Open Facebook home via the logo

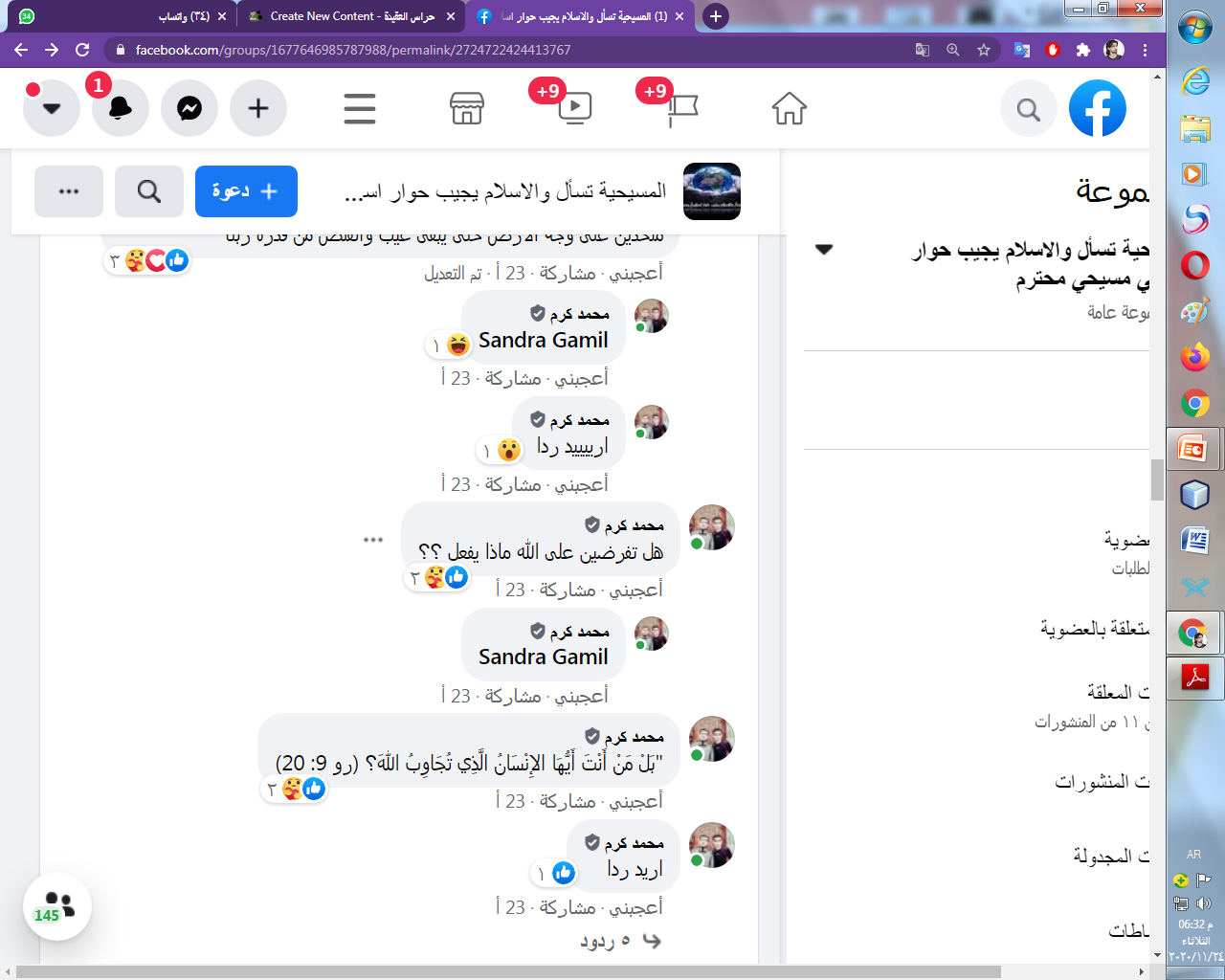point(1097,108)
